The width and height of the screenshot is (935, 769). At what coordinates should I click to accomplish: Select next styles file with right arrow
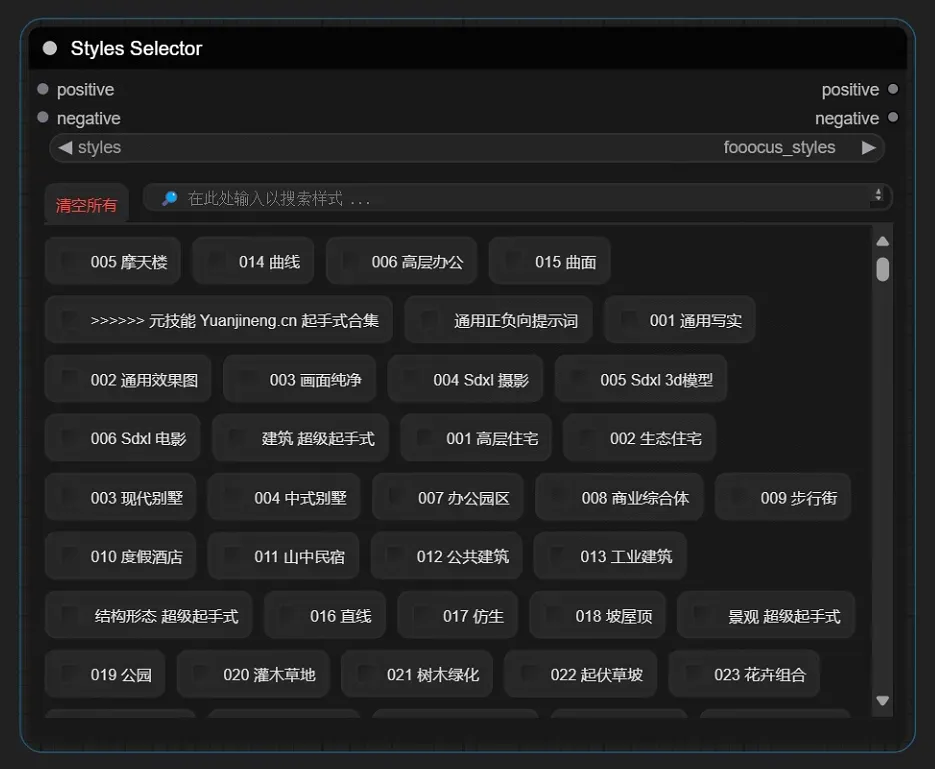point(868,147)
